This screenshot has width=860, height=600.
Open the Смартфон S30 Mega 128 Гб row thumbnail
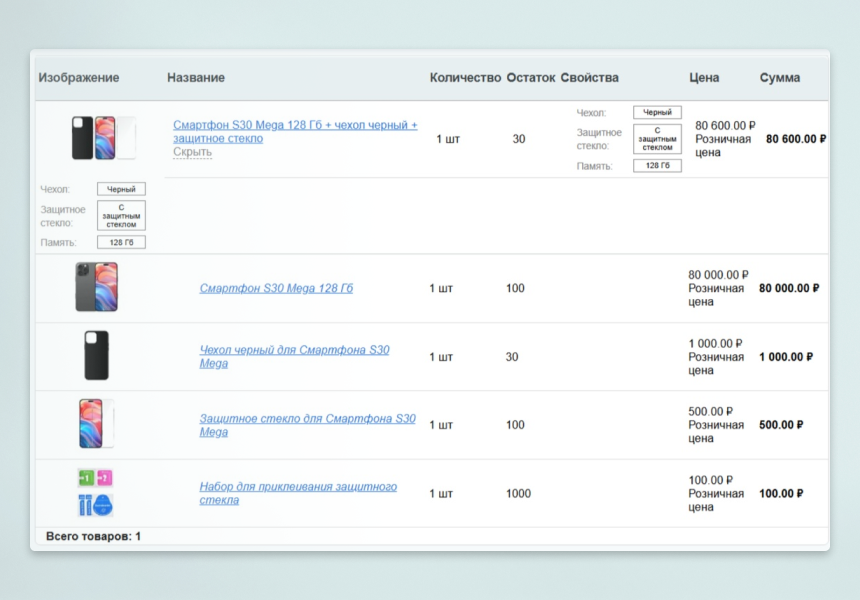point(96,287)
